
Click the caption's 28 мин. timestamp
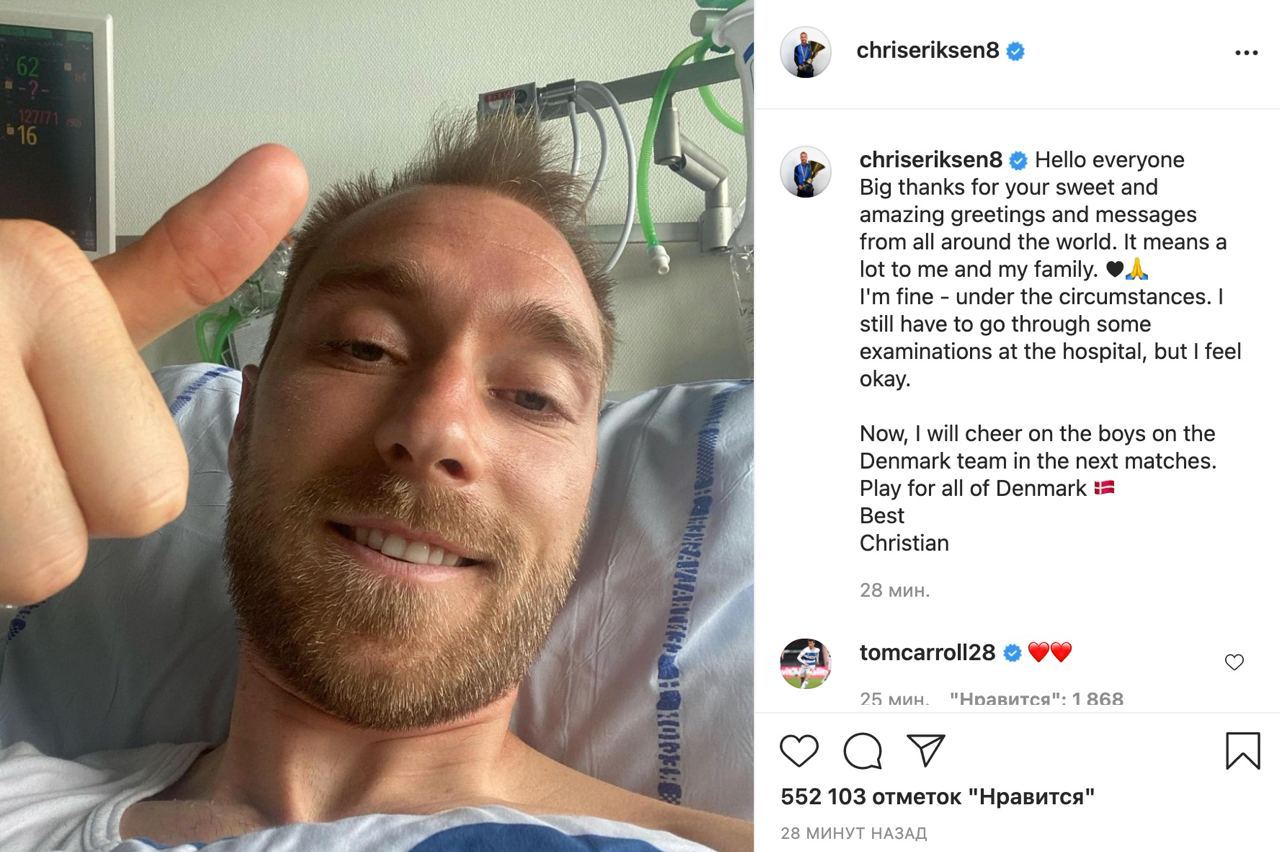[895, 590]
